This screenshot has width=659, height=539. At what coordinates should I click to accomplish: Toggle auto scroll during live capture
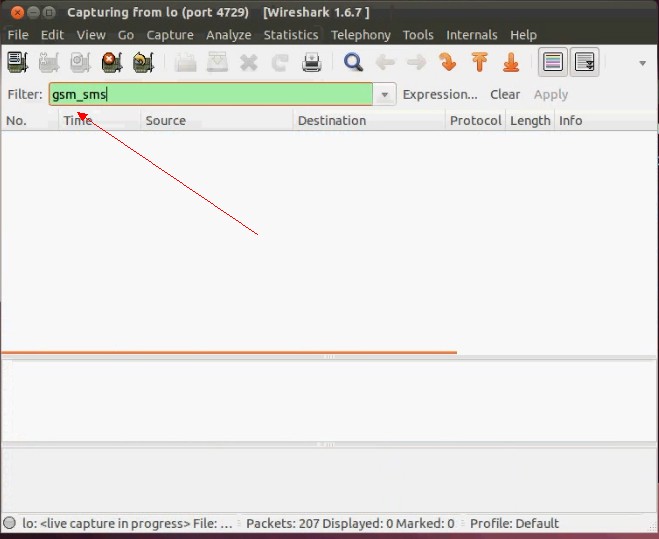(584, 62)
